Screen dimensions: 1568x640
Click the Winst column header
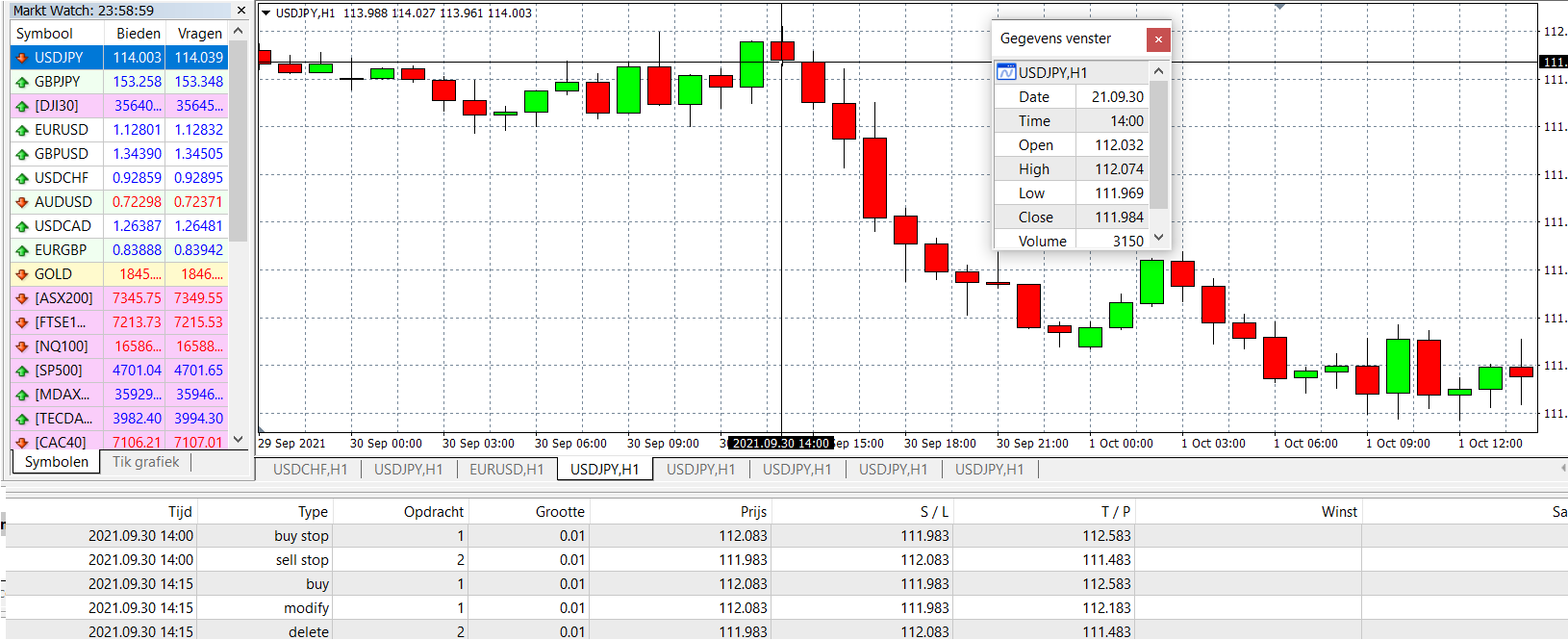pyautogui.click(x=1249, y=512)
